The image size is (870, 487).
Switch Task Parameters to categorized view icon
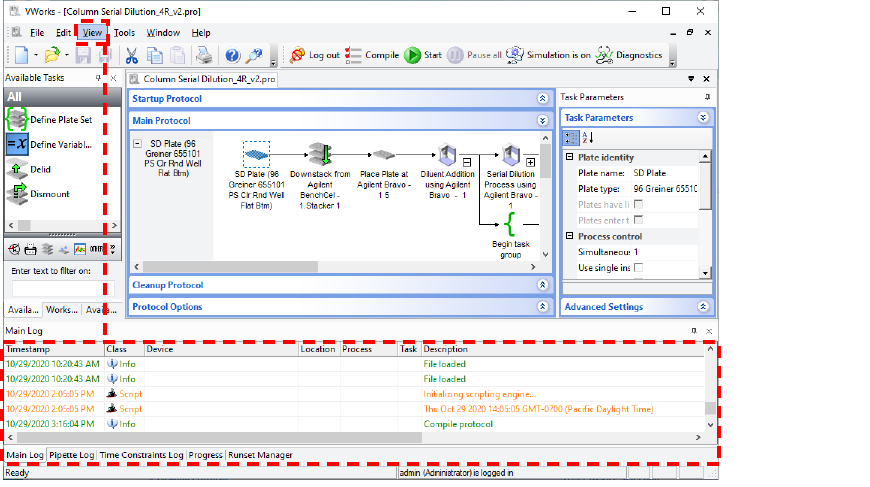(x=571, y=138)
